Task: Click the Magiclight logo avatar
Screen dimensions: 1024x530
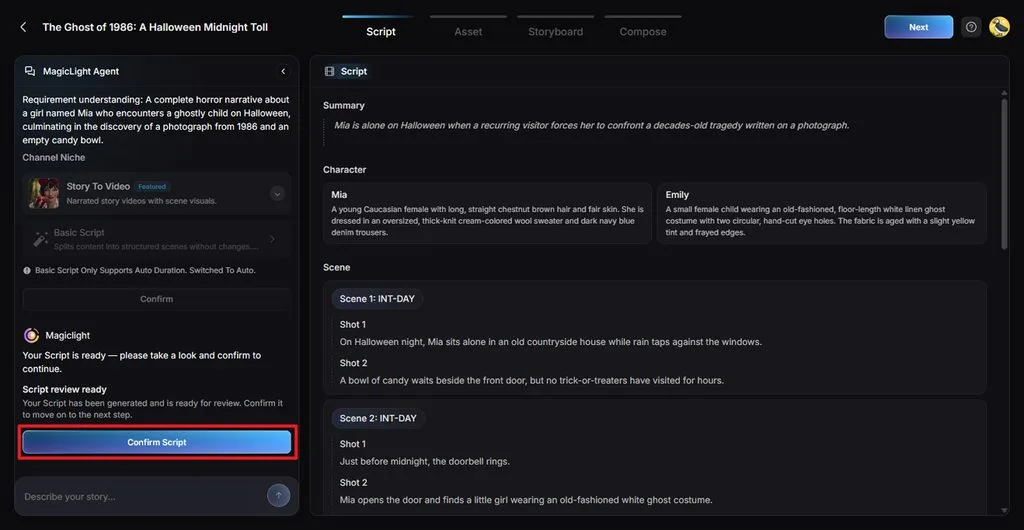Action: tap(31, 335)
